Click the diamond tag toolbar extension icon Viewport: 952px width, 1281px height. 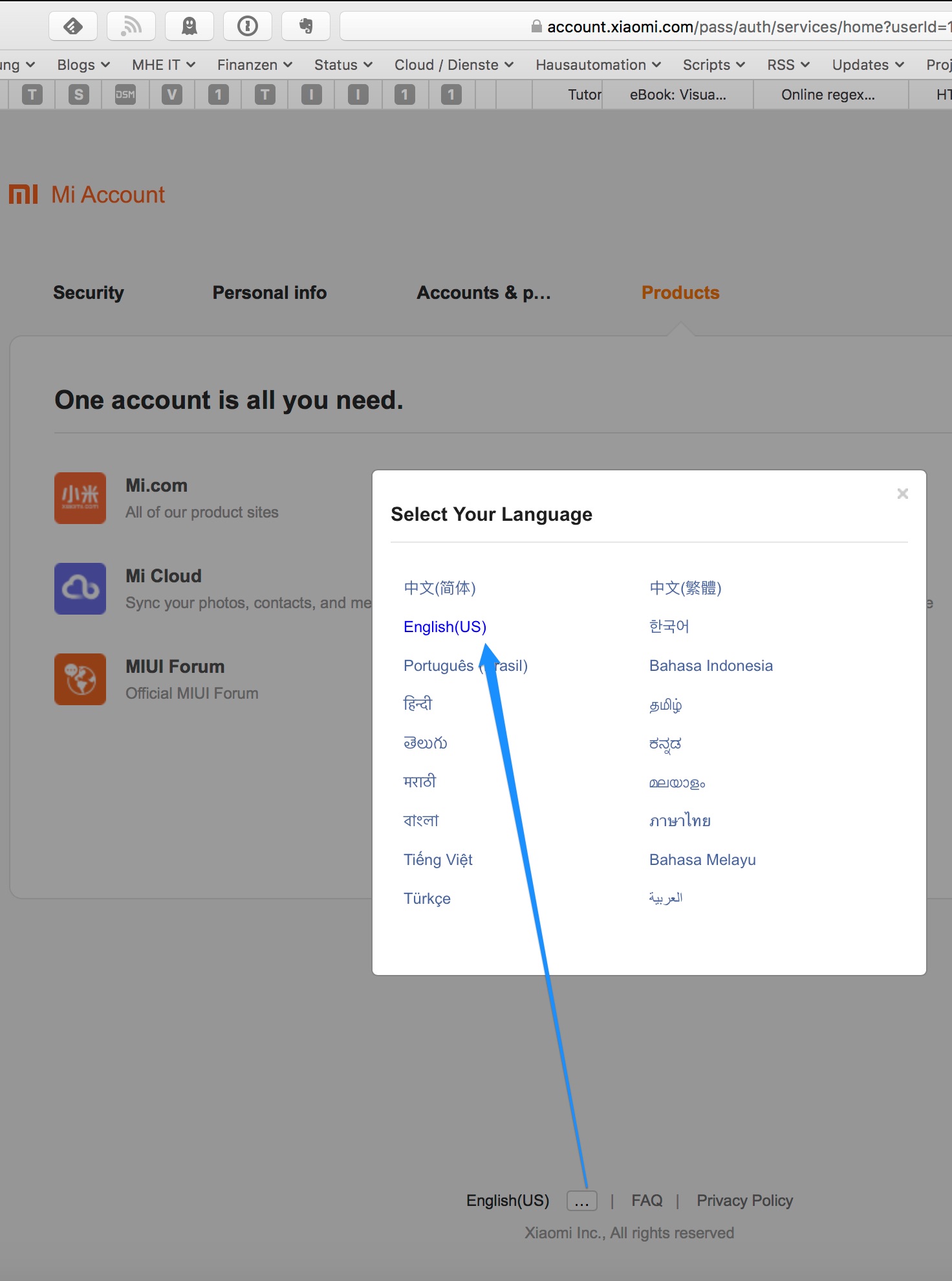73,26
